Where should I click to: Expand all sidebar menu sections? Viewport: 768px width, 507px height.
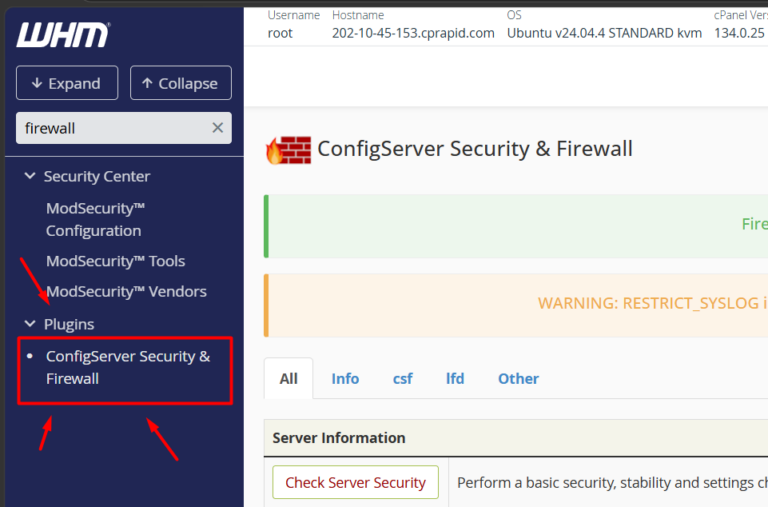[x=67, y=83]
